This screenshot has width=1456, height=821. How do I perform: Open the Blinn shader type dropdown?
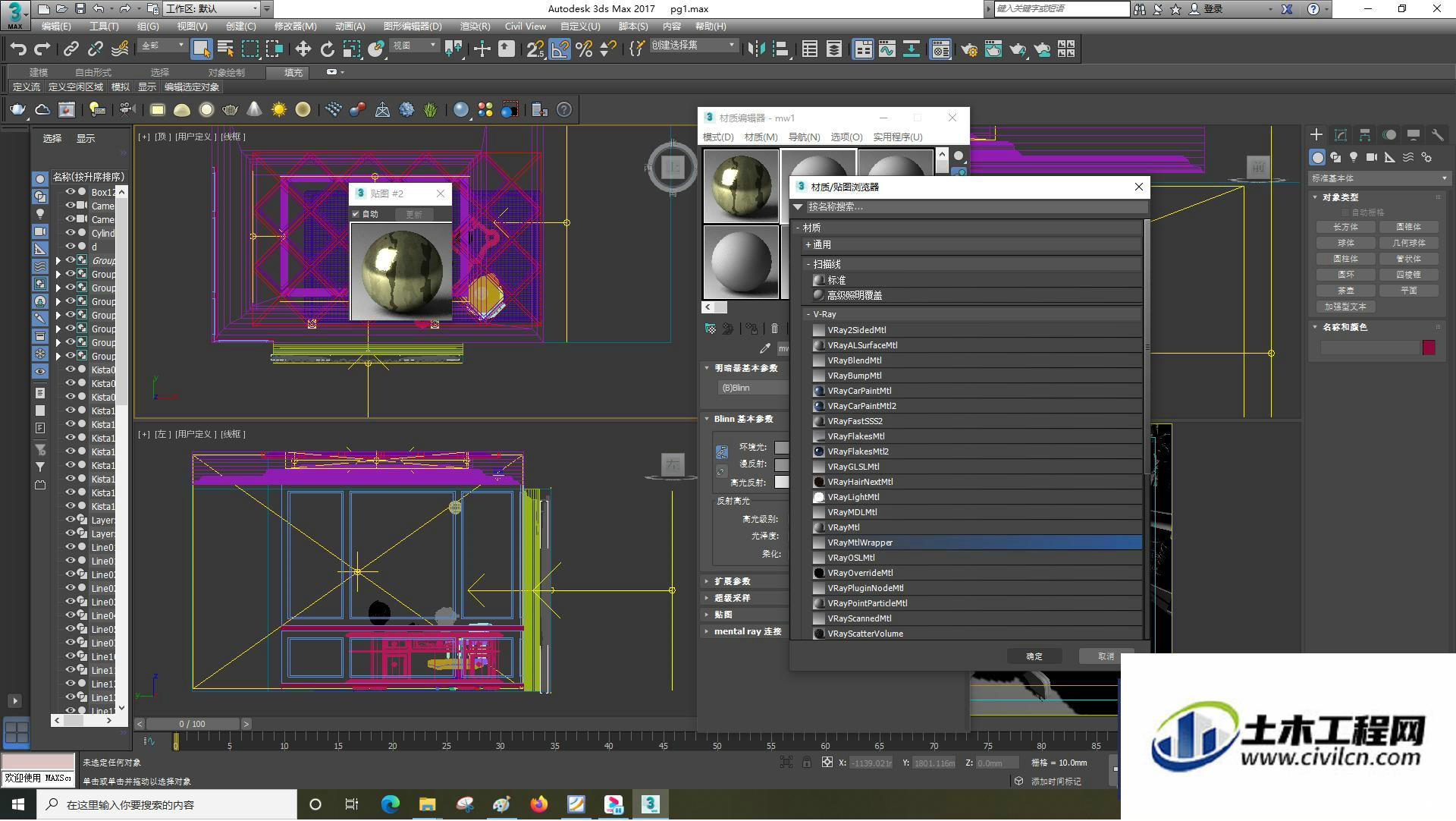[x=753, y=388]
